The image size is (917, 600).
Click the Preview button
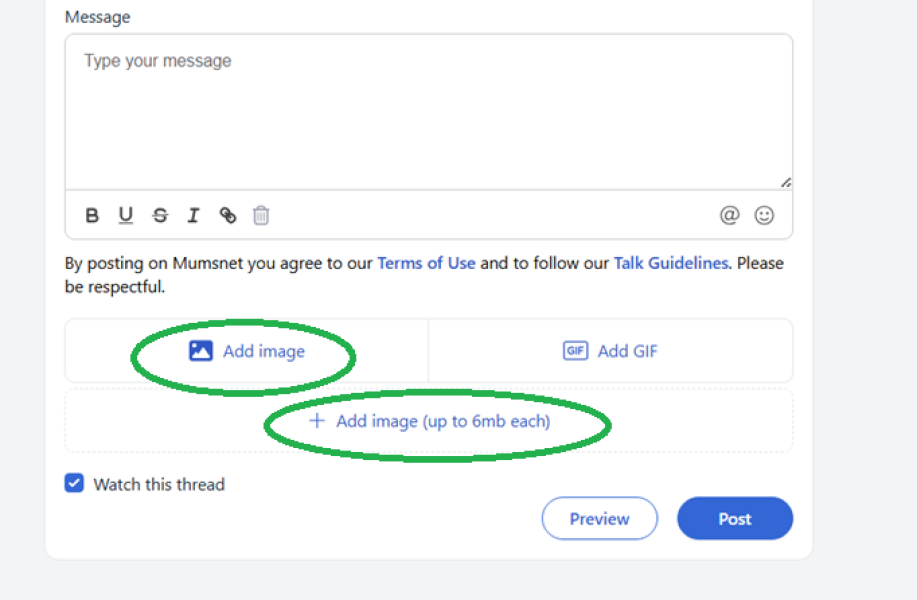(x=599, y=518)
